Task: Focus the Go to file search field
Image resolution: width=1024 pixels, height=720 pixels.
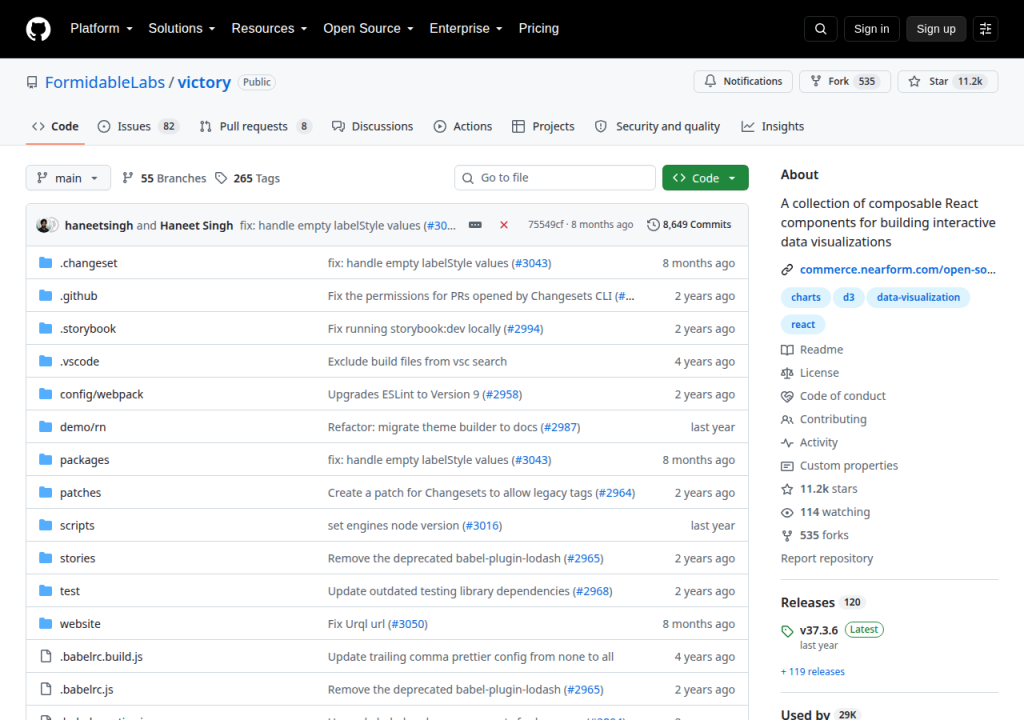Action: click(555, 178)
